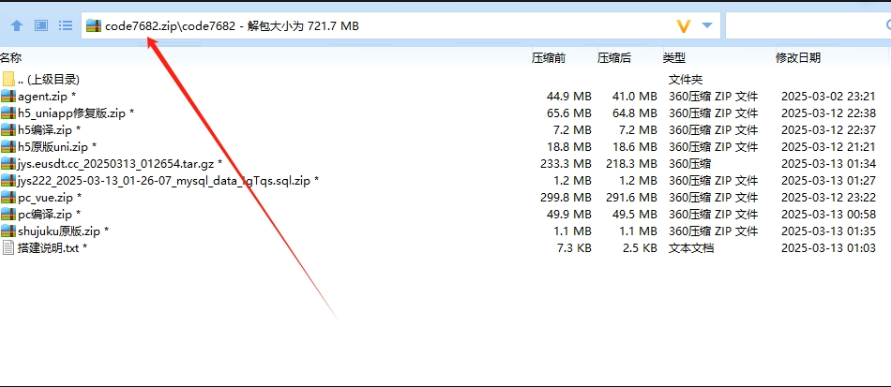Click the yellow V icon in address bar
This screenshot has width=891, height=387.
point(684,26)
